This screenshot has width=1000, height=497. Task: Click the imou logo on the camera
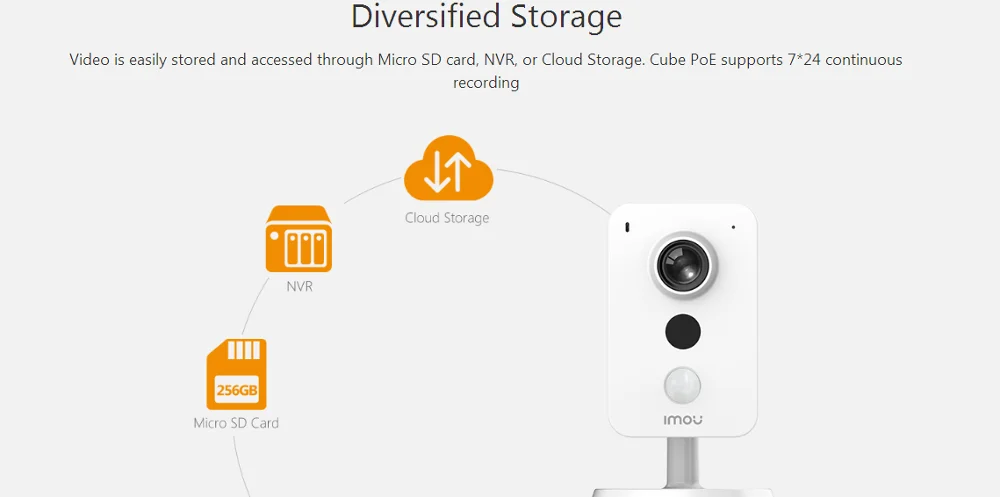(x=683, y=420)
